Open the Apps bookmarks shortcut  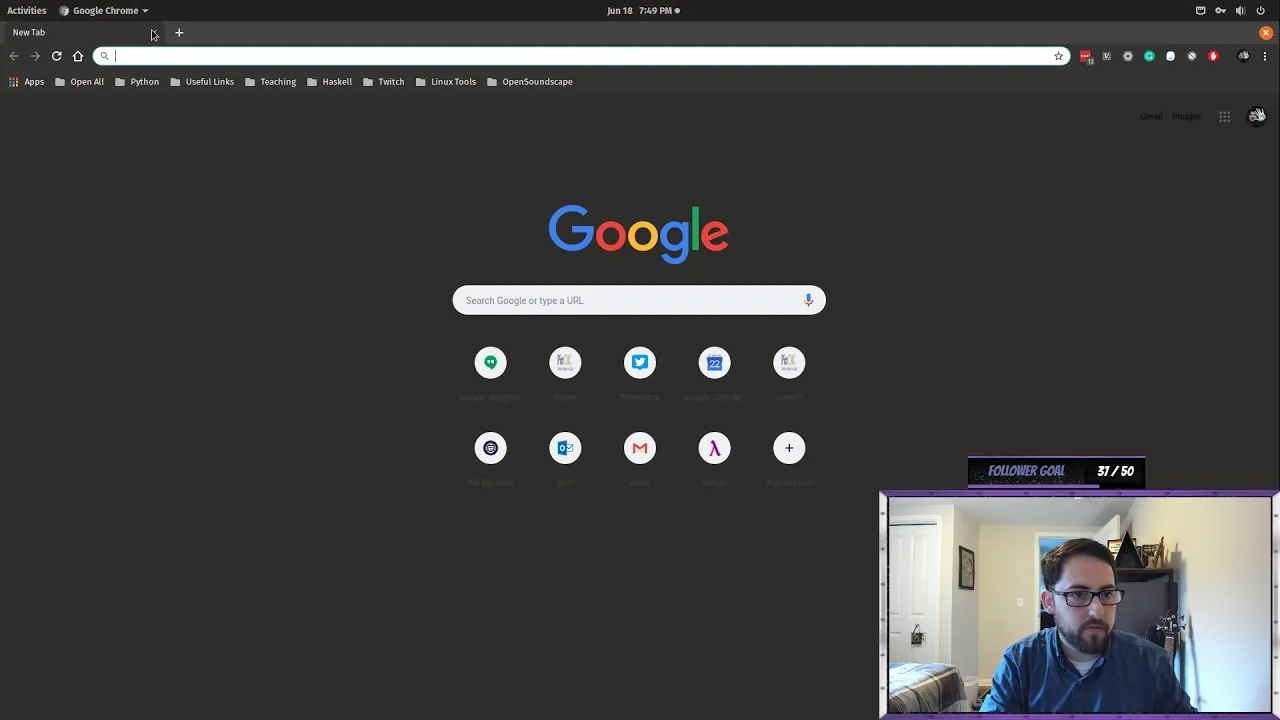tap(26, 82)
